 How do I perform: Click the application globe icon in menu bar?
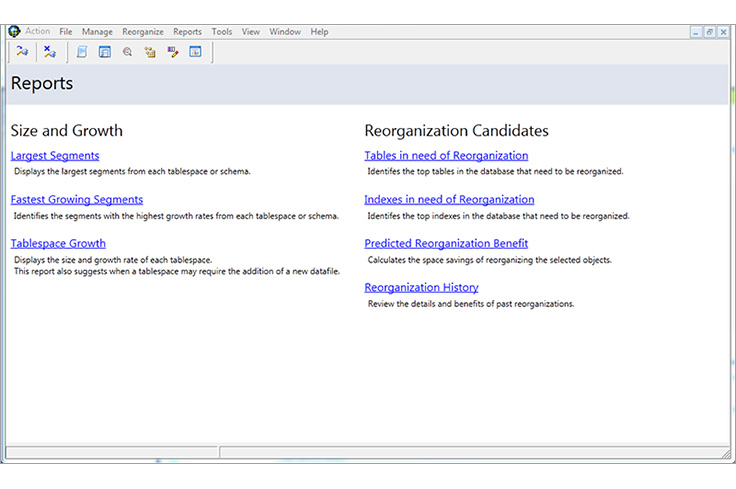coord(14,31)
